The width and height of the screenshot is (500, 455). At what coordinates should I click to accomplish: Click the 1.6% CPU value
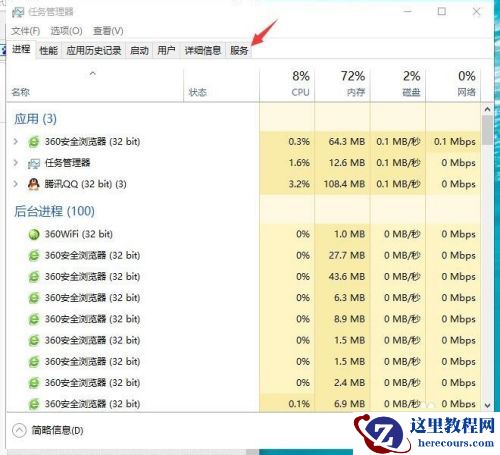[299, 163]
